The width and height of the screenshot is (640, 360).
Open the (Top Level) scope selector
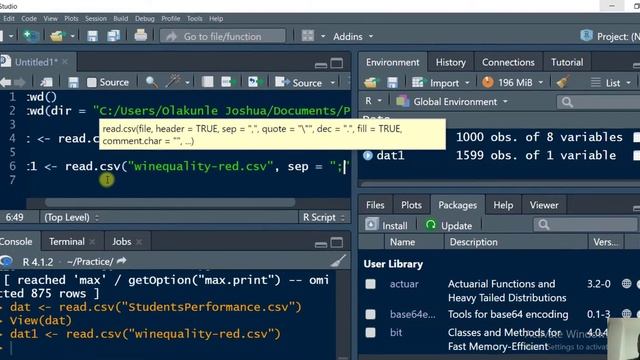point(71,217)
